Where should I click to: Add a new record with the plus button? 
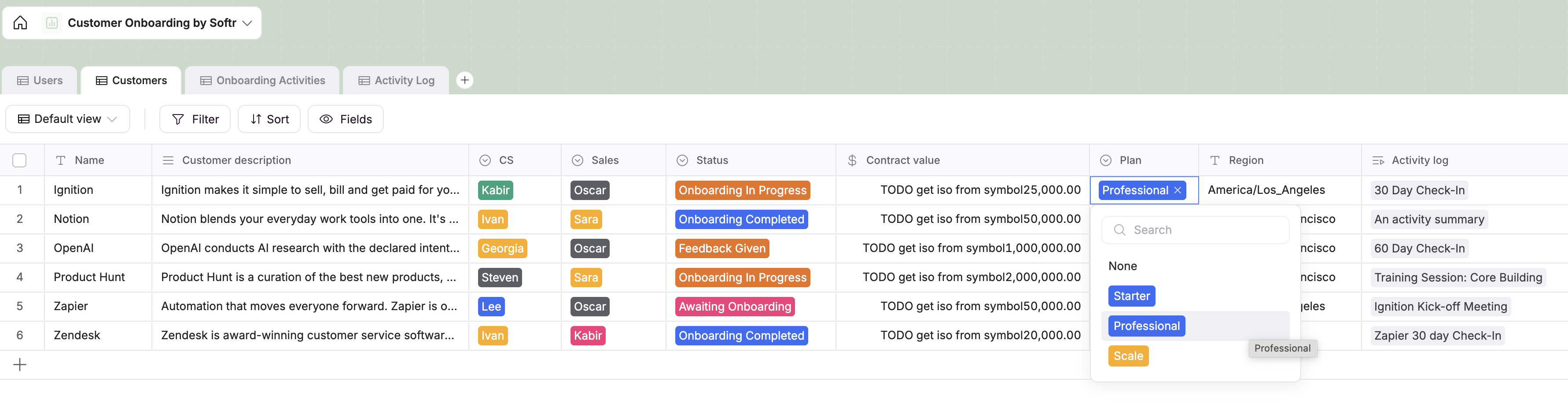coord(19,364)
